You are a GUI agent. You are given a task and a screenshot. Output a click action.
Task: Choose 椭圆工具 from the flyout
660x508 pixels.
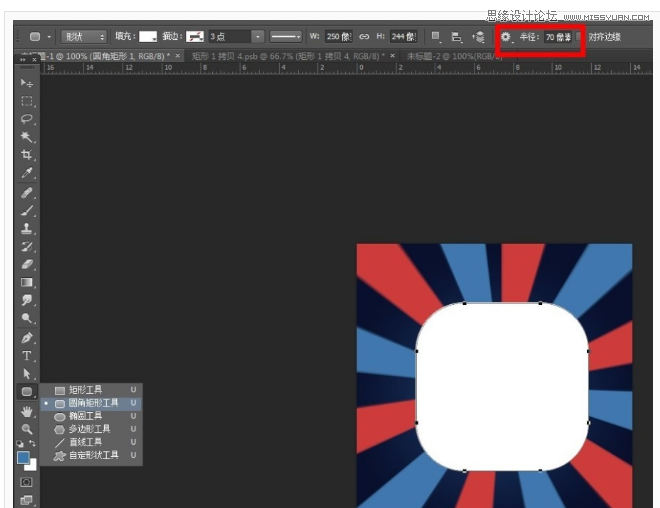(91, 416)
